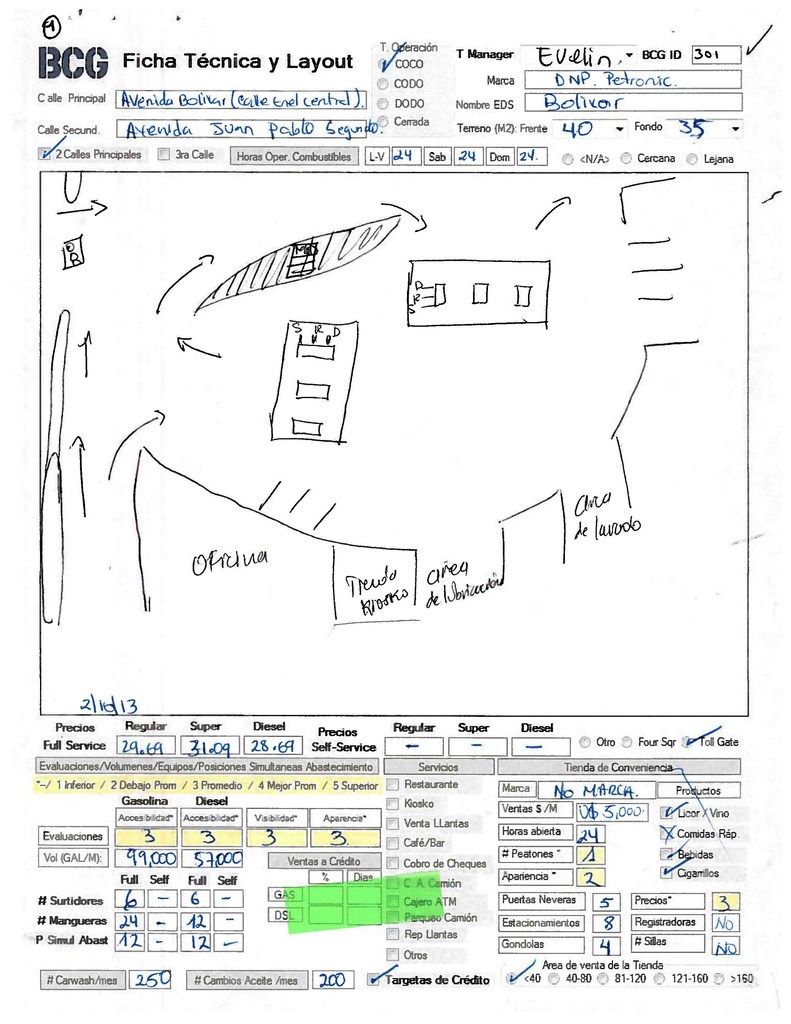Select the 121-160 store area option

(x=660, y=978)
